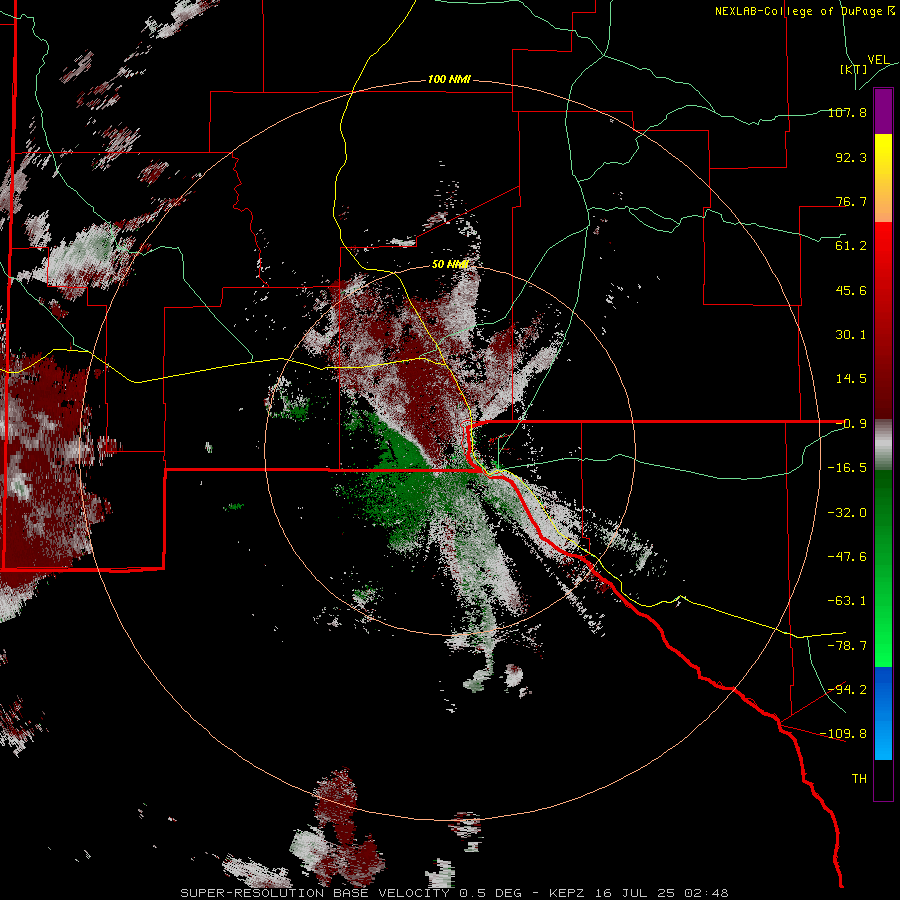Click the [KT] units label
The width and height of the screenshot is (900, 900).
pos(854,69)
